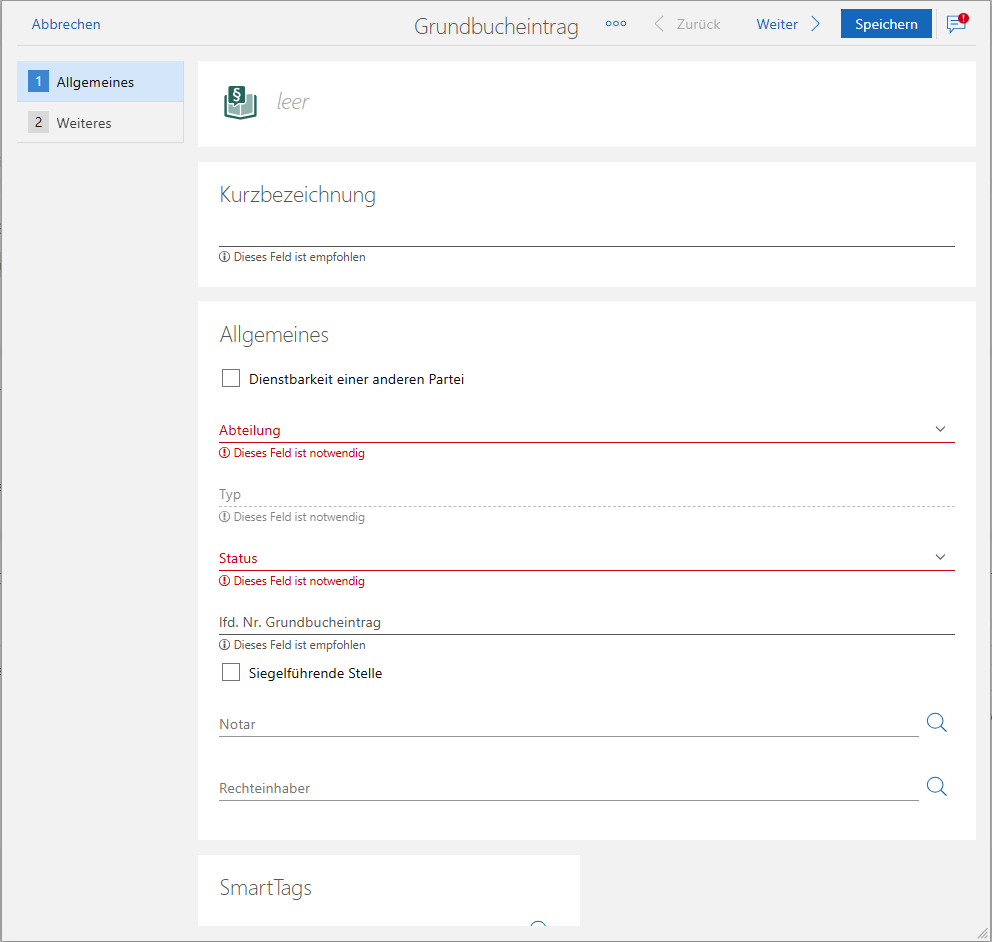Viewport: 992px width, 942px height.
Task: Click the 'Dieses Feld ist notwendig' text under Abteilung
Action: tap(299, 453)
